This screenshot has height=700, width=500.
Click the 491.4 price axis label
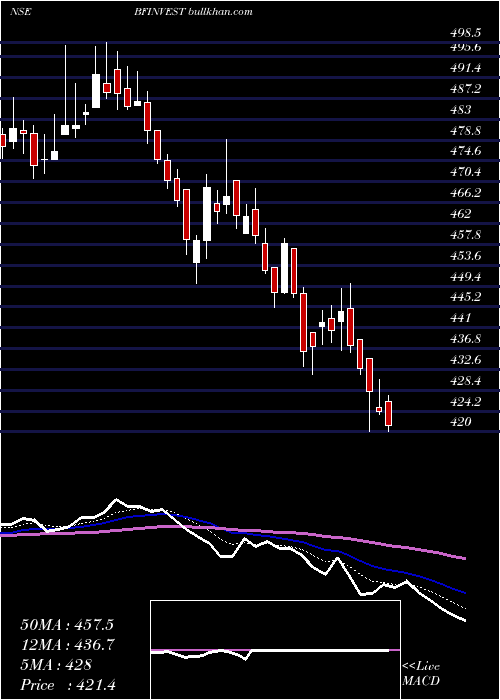tap(465, 68)
